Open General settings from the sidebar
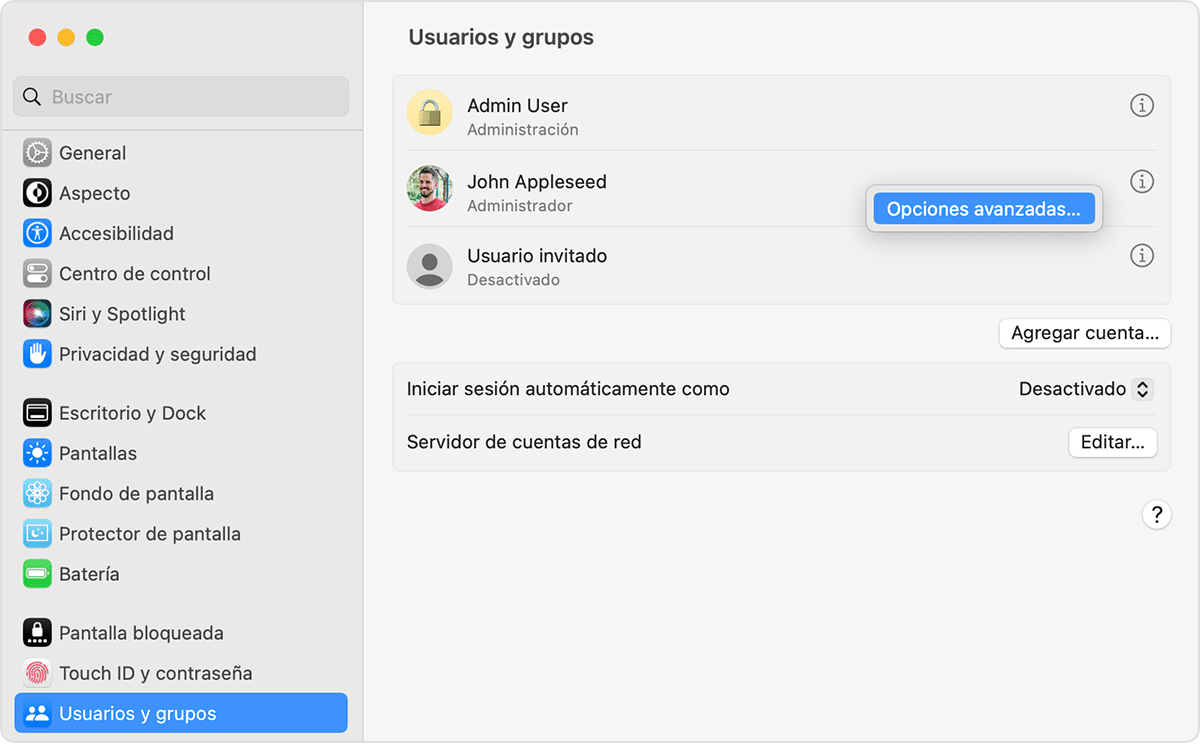Viewport: 1200px width, 744px height. [x=95, y=152]
